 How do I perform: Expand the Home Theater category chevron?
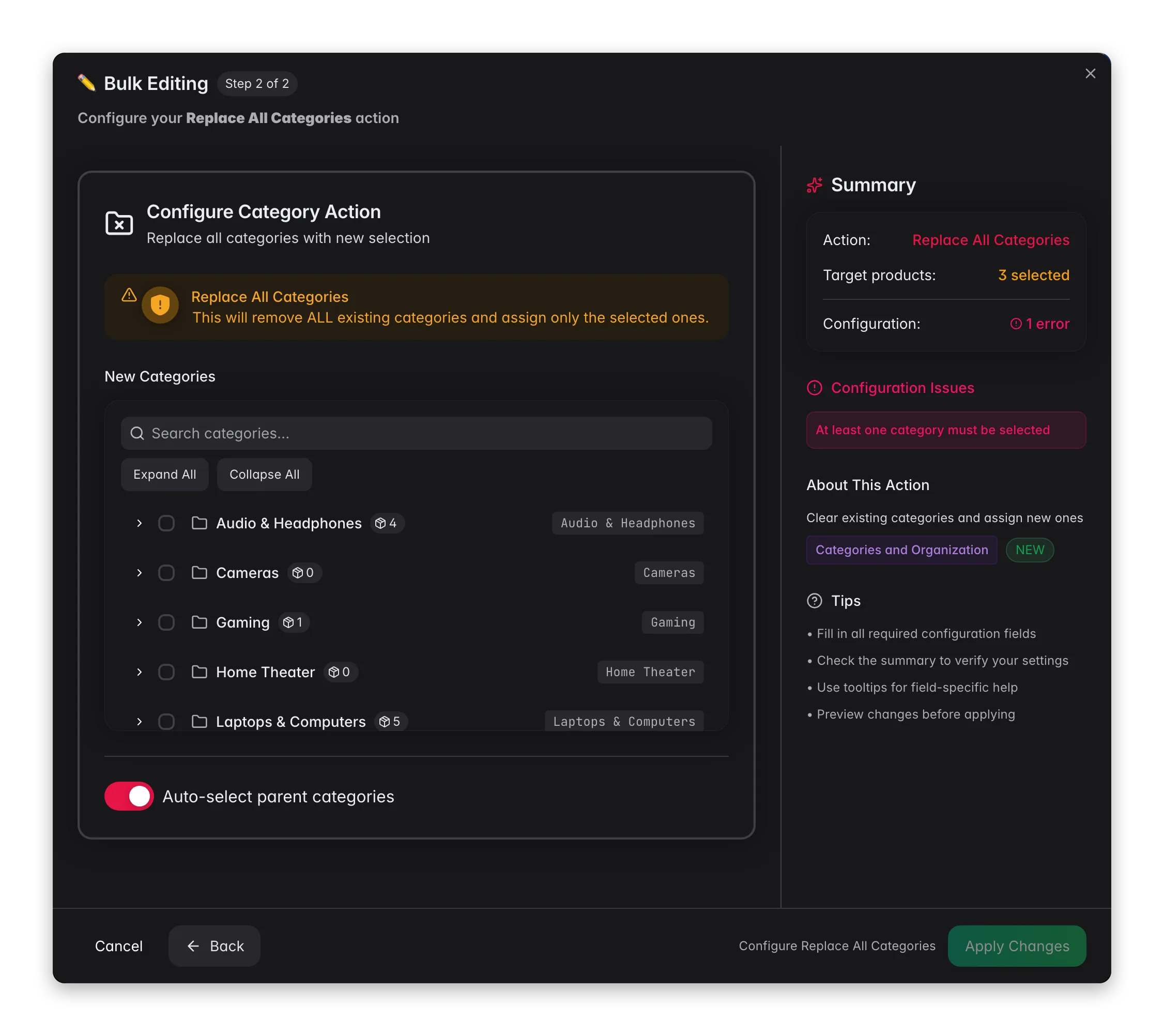[x=139, y=672]
